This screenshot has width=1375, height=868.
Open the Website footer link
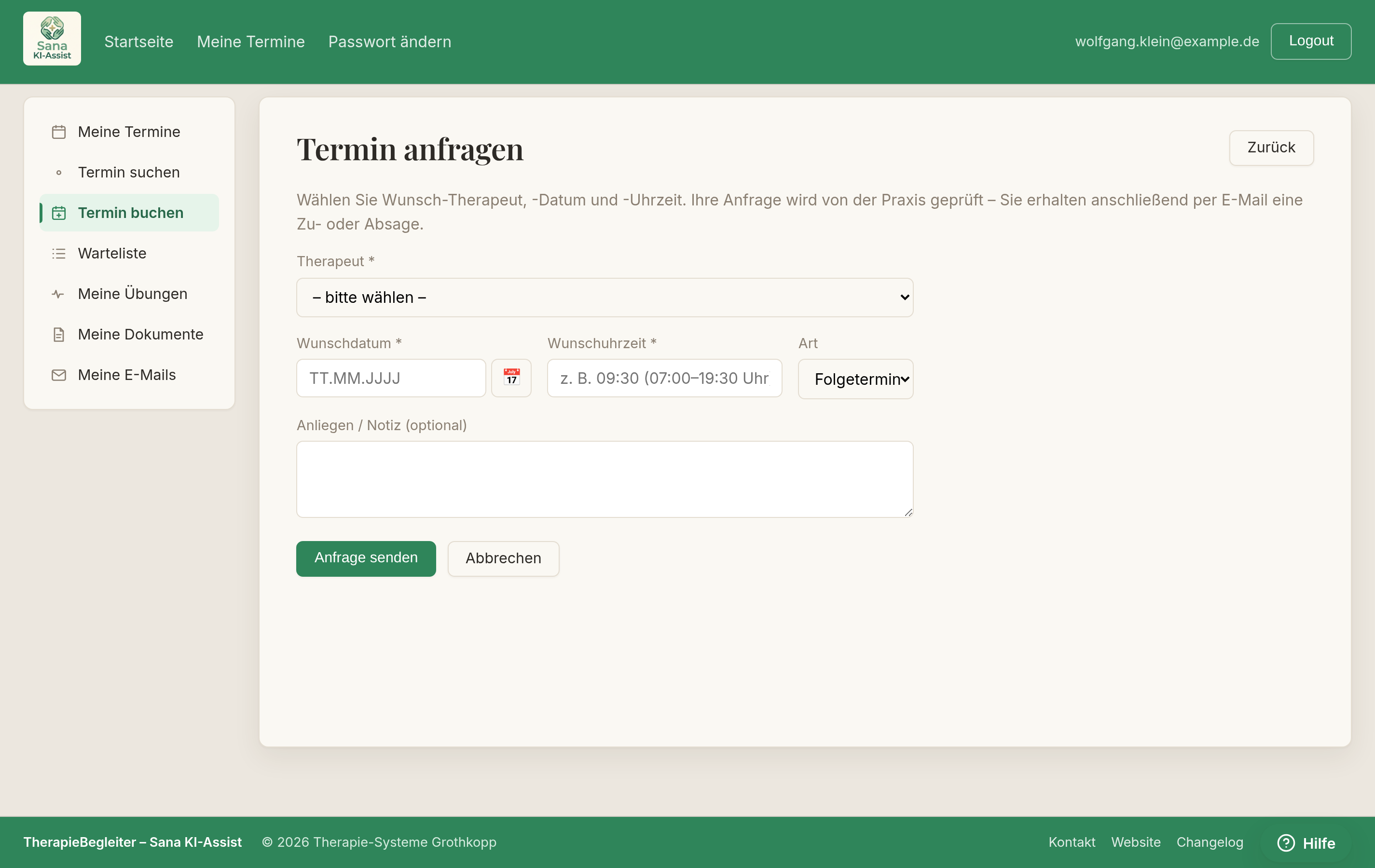(x=1136, y=842)
